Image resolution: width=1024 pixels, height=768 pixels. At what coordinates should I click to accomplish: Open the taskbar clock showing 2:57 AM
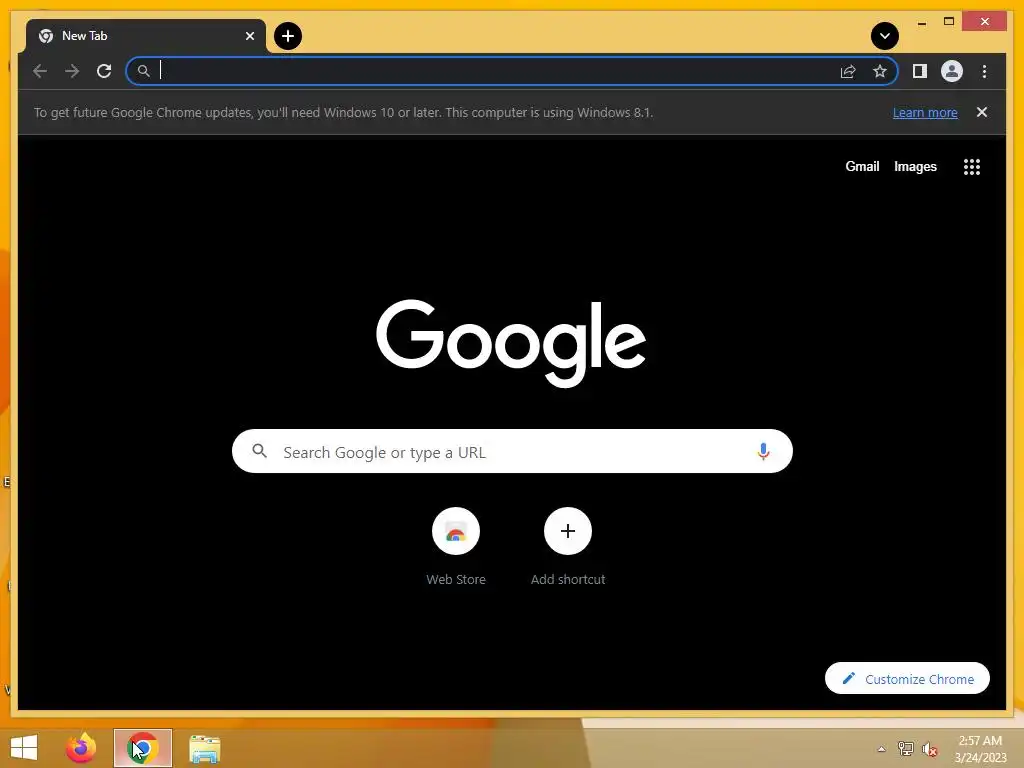pyautogui.click(x=980, y=749)
